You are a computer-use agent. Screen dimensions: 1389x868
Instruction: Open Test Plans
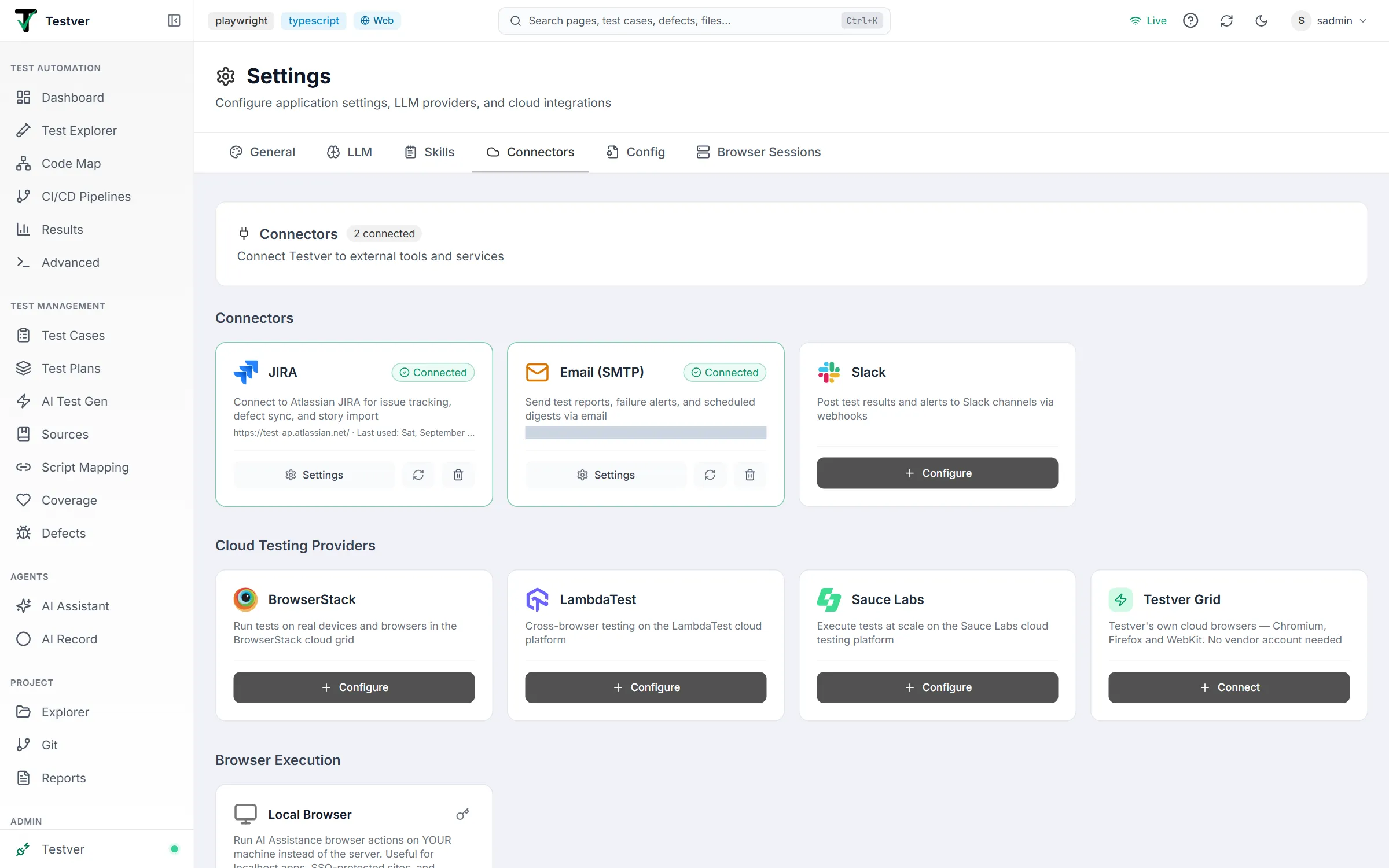tap(97, 368)
